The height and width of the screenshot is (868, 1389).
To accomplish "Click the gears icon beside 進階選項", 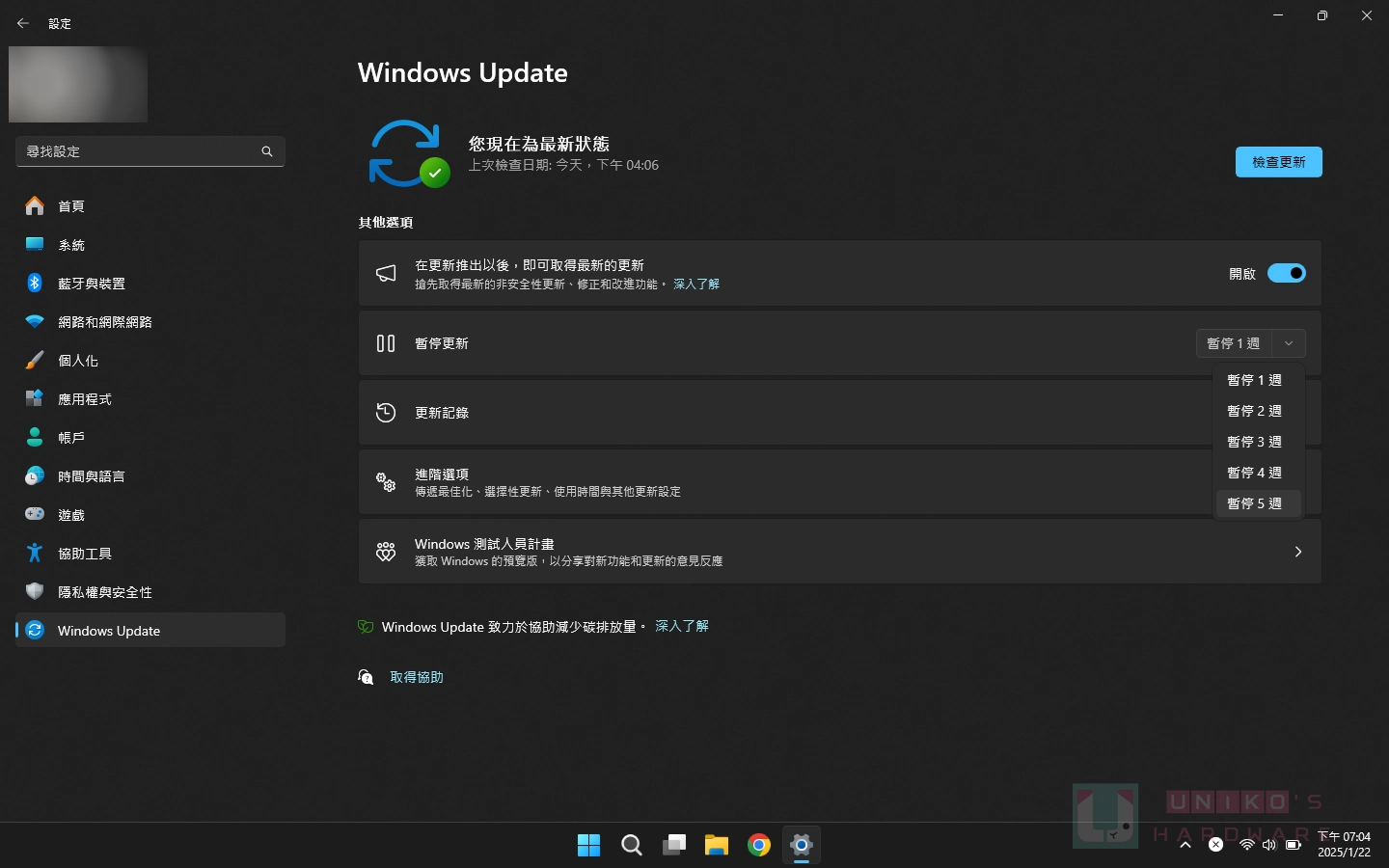I will click(386, 482).
